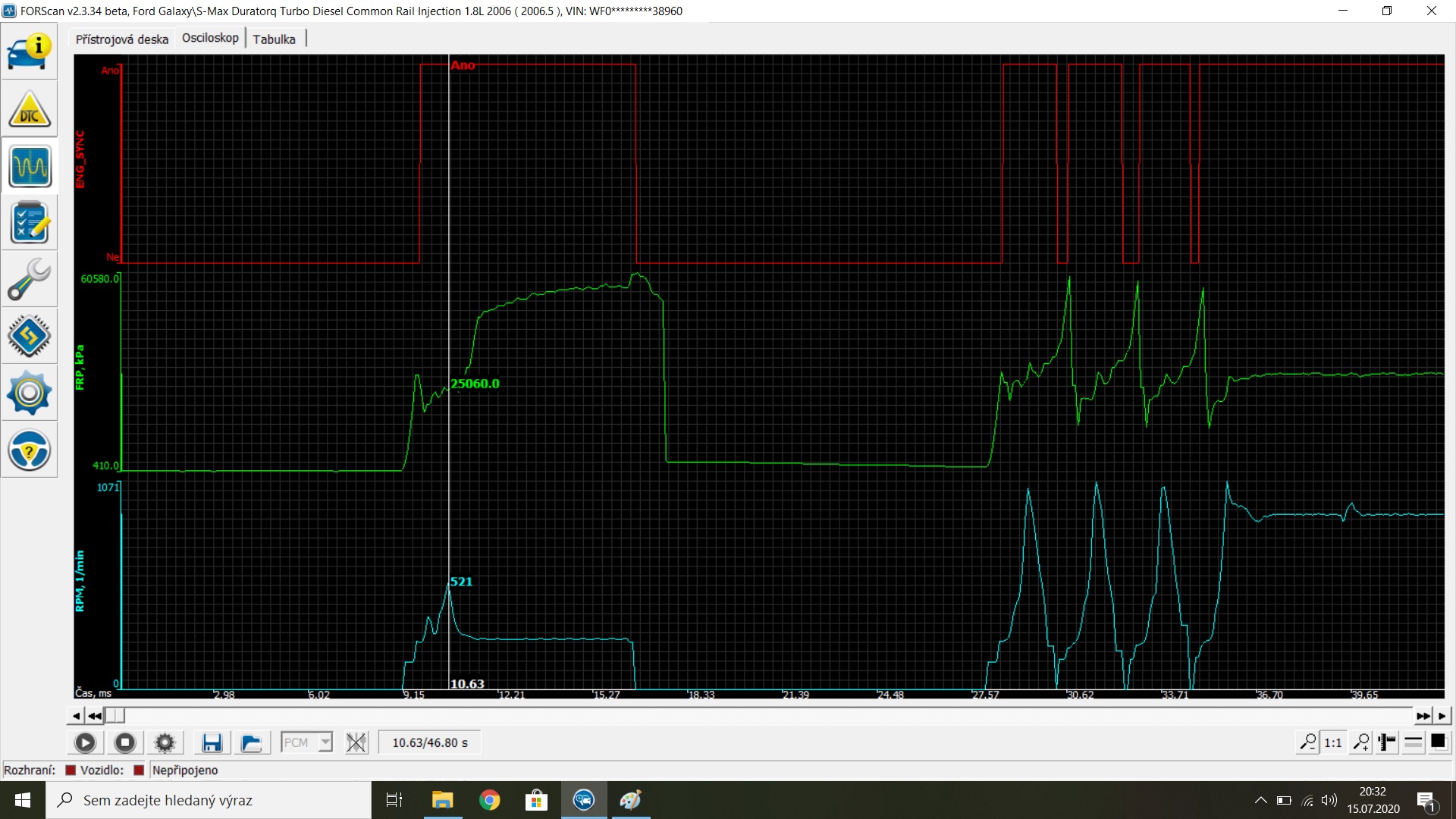Open the settings gear sidebar icon
Viewport: 1456px width, 819px height.
pos(30,393)
